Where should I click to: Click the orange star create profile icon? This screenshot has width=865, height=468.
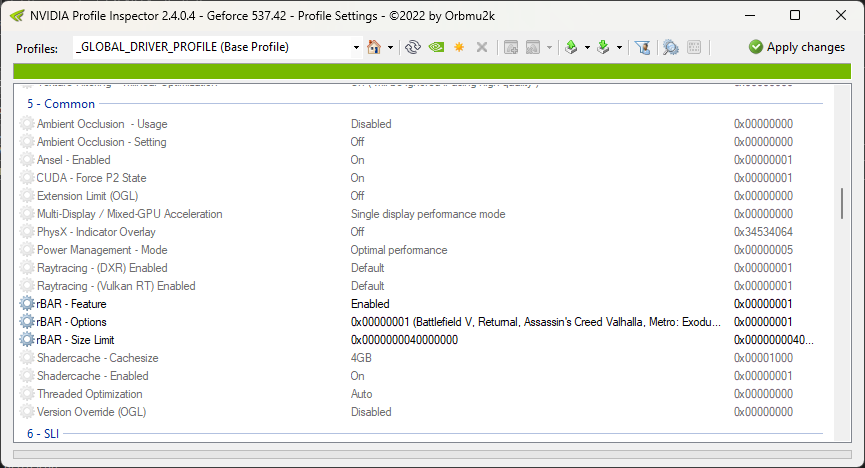pos(459,47)
